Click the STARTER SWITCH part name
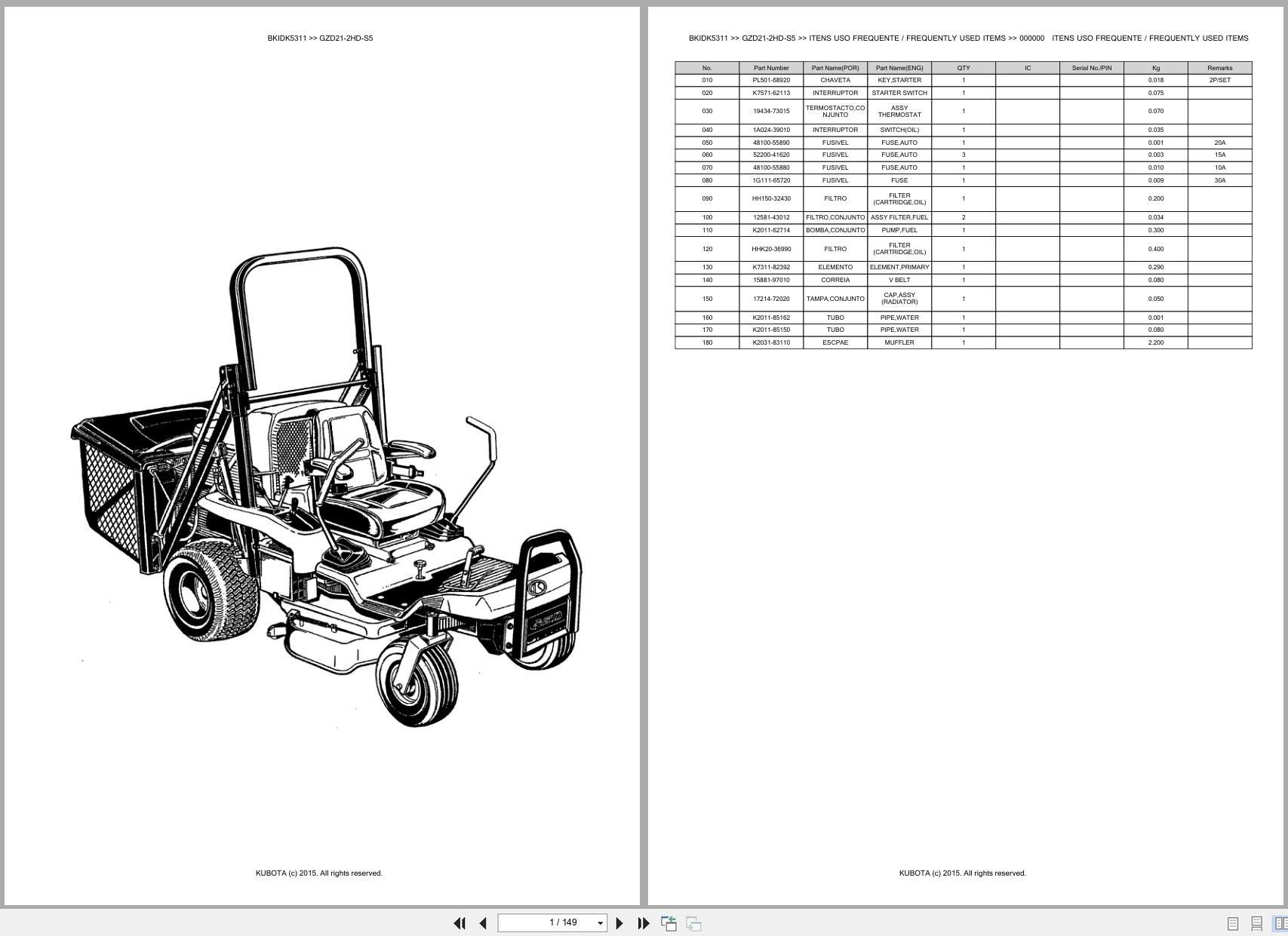 899,93
